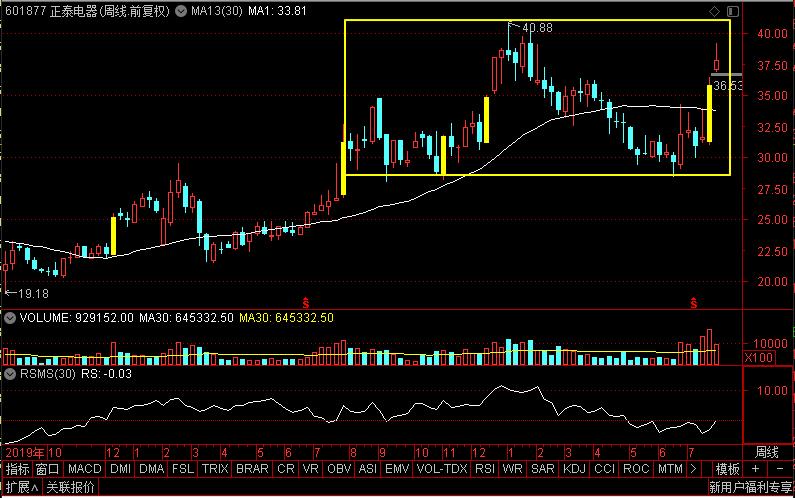Switch to the DMI indicator
Image resolution: width=795 pixels, height=498 pixels.
[120, 469]
